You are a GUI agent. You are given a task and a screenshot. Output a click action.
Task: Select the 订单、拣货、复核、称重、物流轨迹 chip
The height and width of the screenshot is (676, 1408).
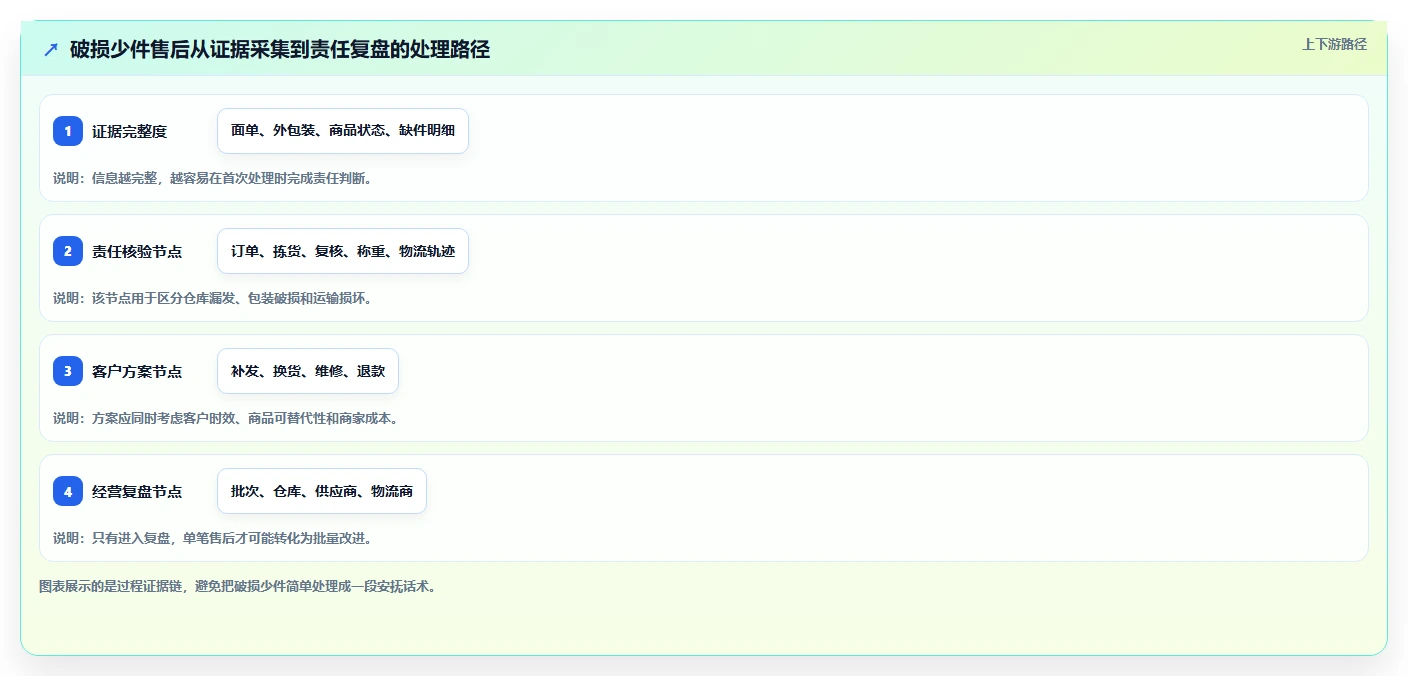point(343,251)
